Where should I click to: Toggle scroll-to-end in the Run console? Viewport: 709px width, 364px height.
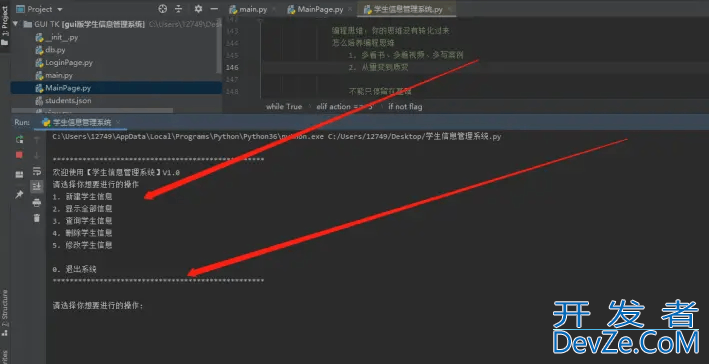[x=37, y=186]
